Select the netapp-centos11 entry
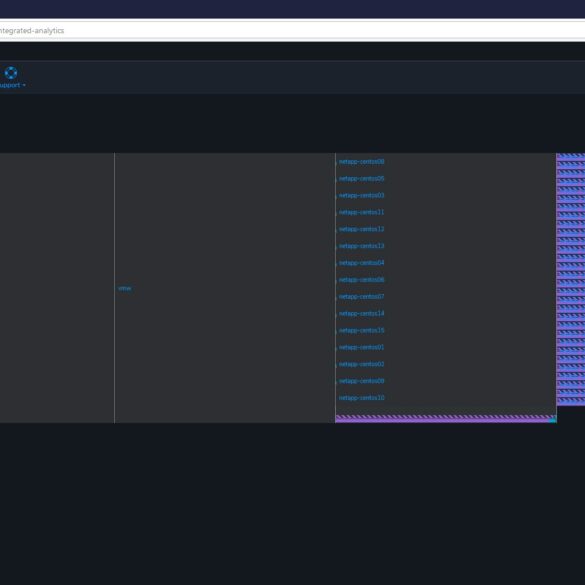The image size is (585, 585). click(361, 212)
